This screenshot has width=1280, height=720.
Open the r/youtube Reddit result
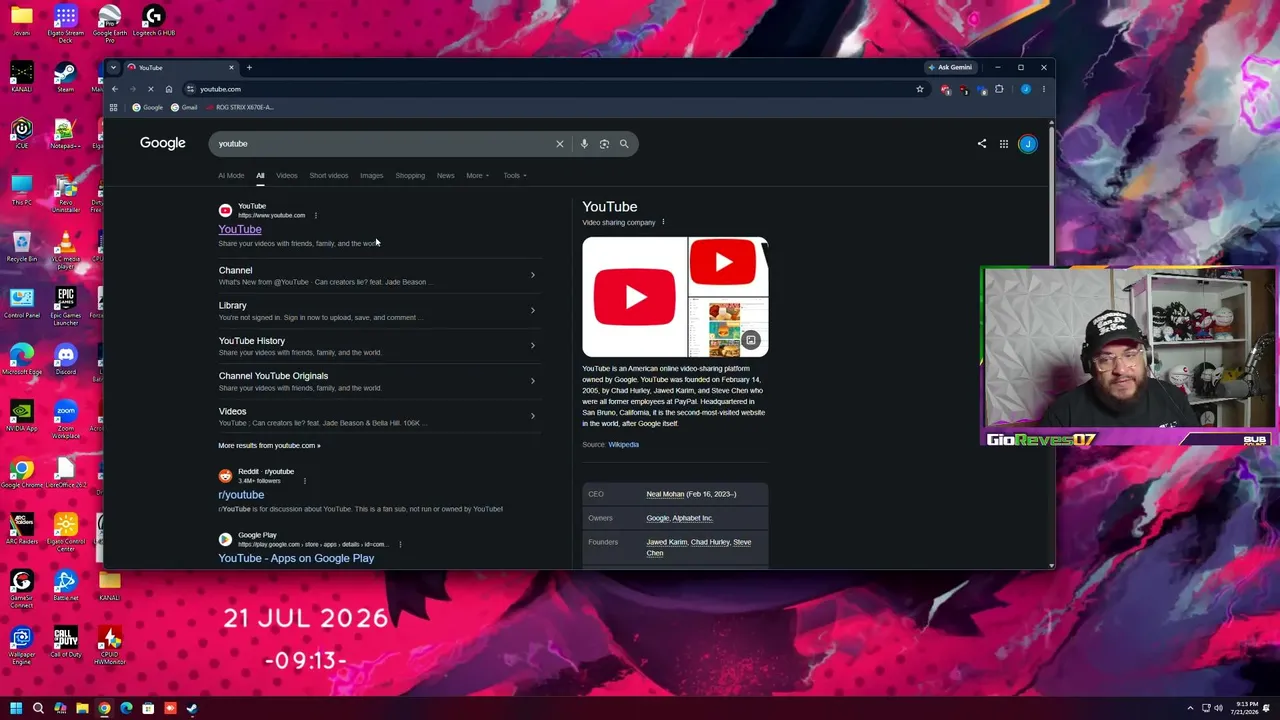tap(241, 495)
